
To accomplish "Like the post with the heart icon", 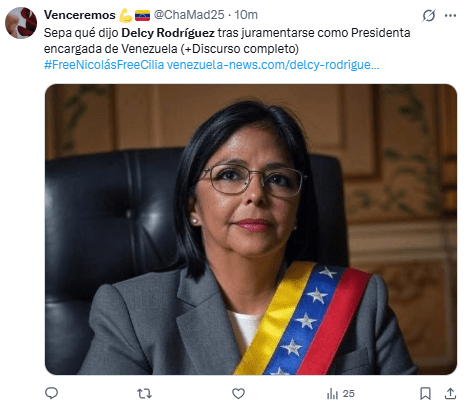I will pyautogui.click(x=238, y=394).
